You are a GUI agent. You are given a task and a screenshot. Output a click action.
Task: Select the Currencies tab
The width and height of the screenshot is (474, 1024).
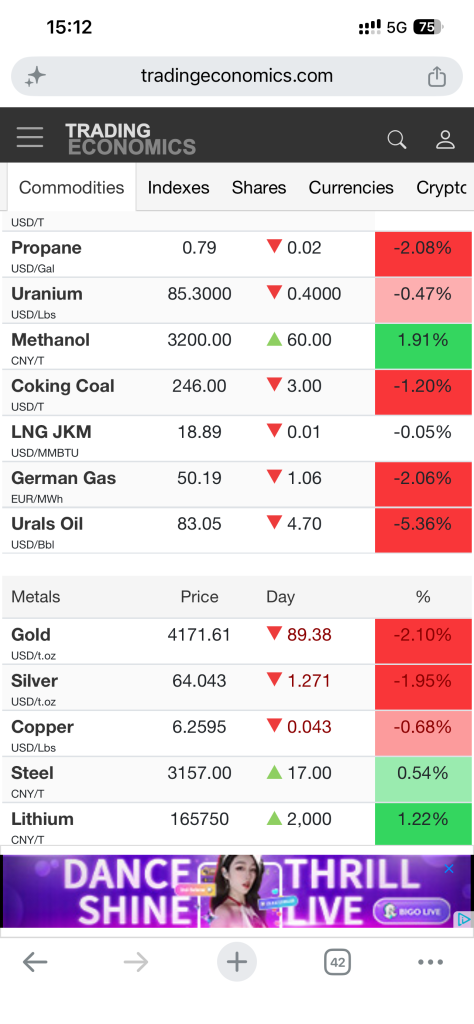click(x=351, y=187)
